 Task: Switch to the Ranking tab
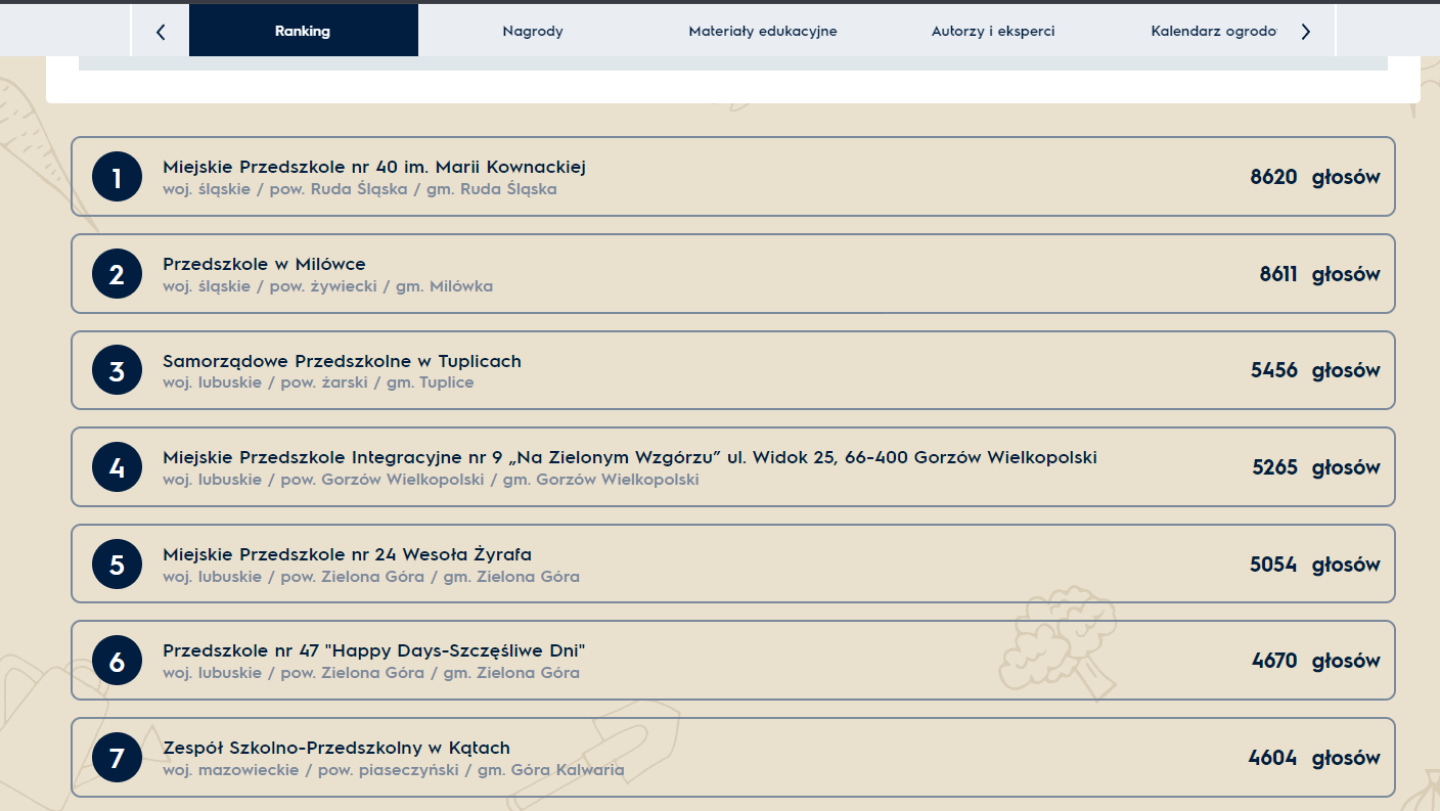(303, 30)
